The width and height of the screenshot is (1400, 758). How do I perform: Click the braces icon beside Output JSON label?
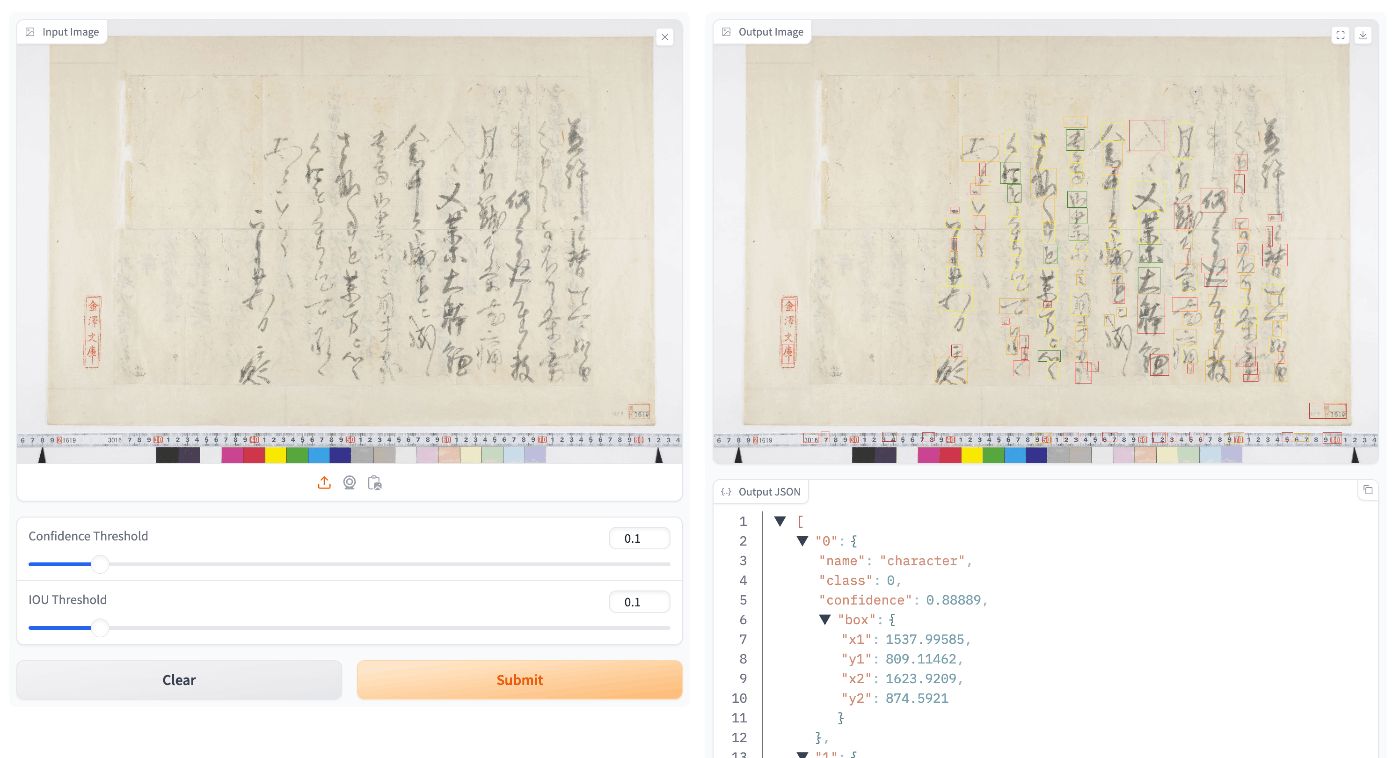[726, 492]
